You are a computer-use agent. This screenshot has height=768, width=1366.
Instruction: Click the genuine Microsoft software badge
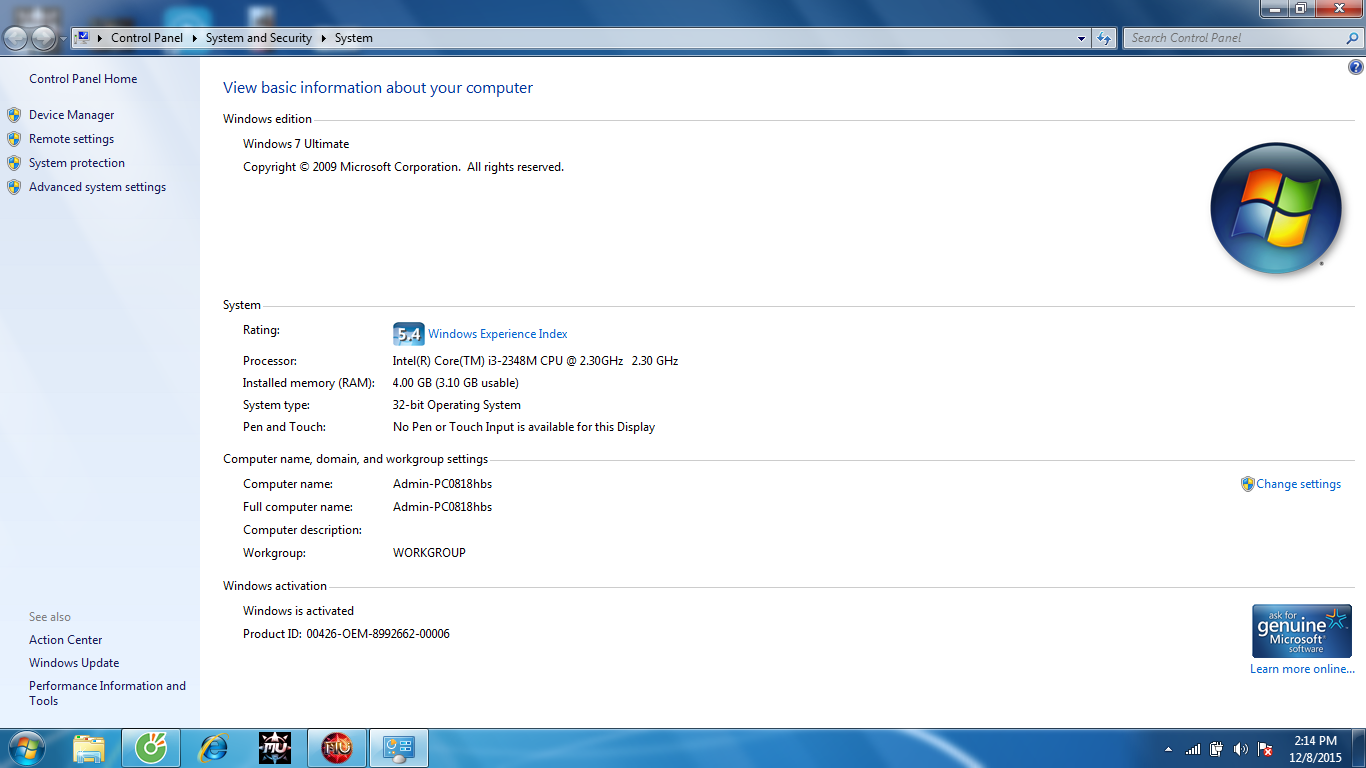tap(1302, 631)
